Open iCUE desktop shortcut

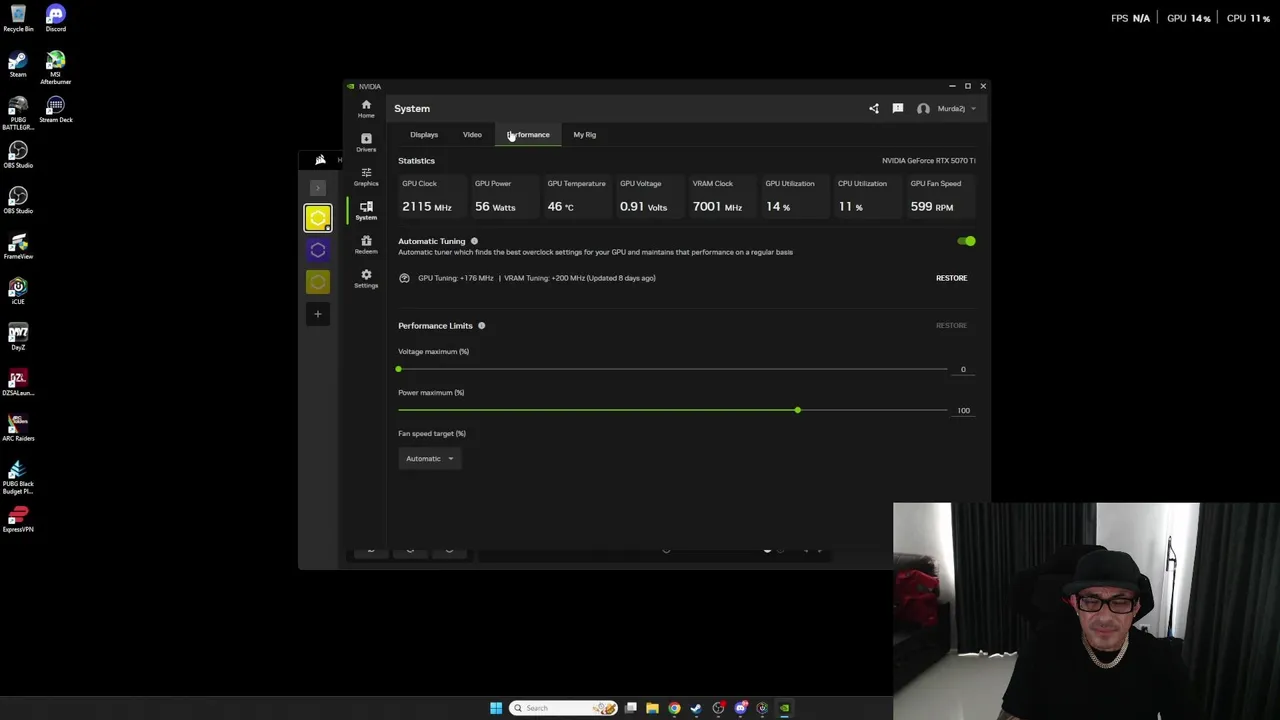click(x=18, y=291)
